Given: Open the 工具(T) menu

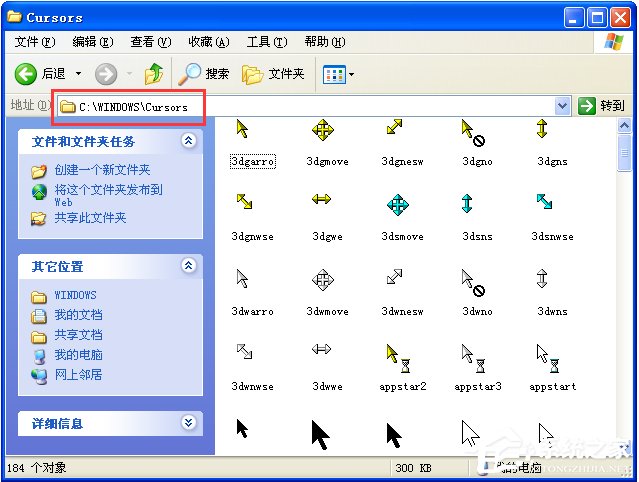Looking at the screenshot, I should click(x=267, y=42).
